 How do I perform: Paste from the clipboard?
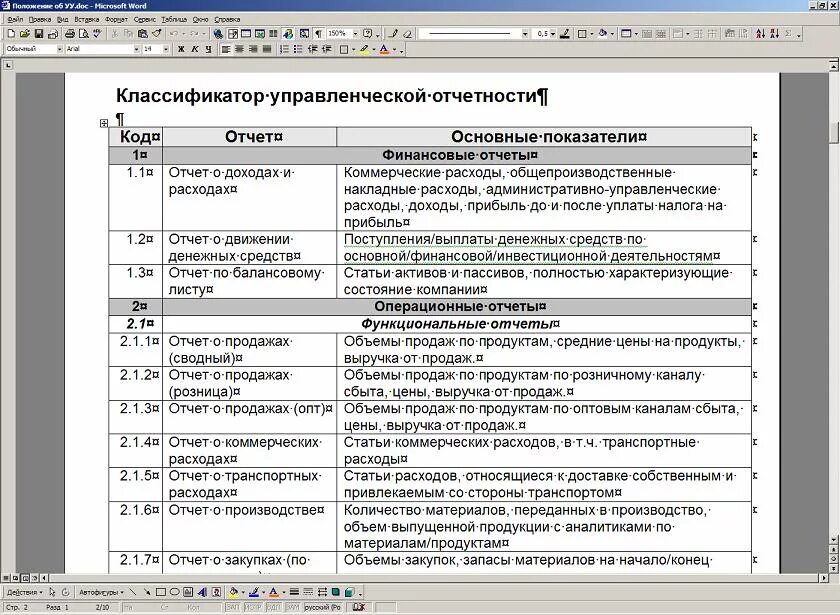(142, 34)
